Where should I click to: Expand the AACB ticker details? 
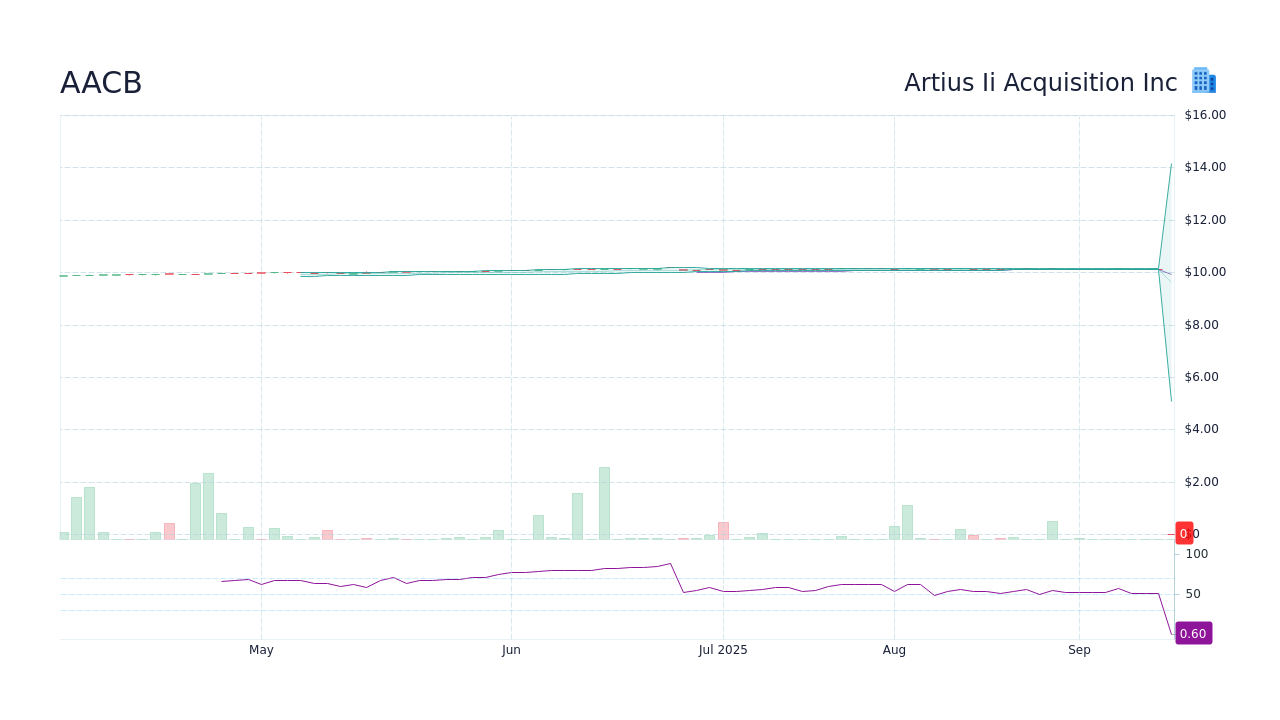(x=101, y=82)
